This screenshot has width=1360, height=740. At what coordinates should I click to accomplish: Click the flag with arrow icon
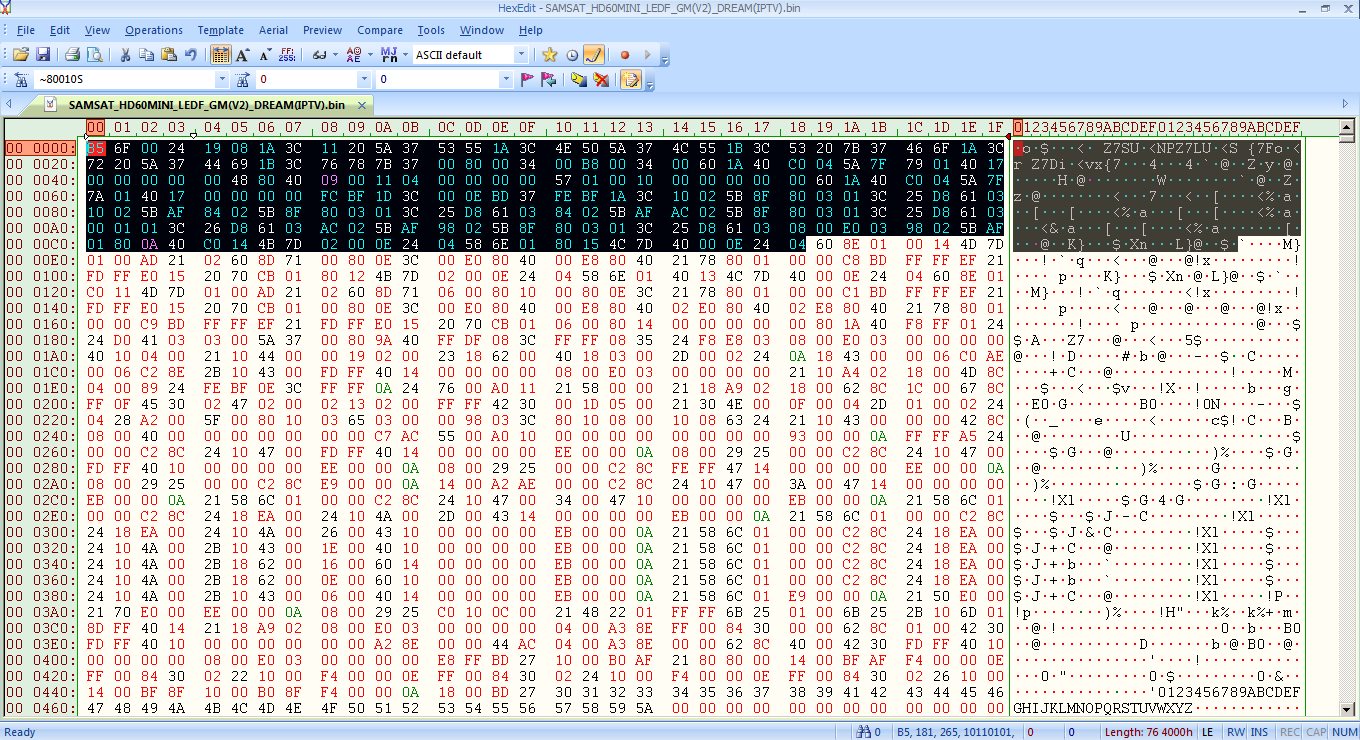pyautogui.click(x=548, y=80)
